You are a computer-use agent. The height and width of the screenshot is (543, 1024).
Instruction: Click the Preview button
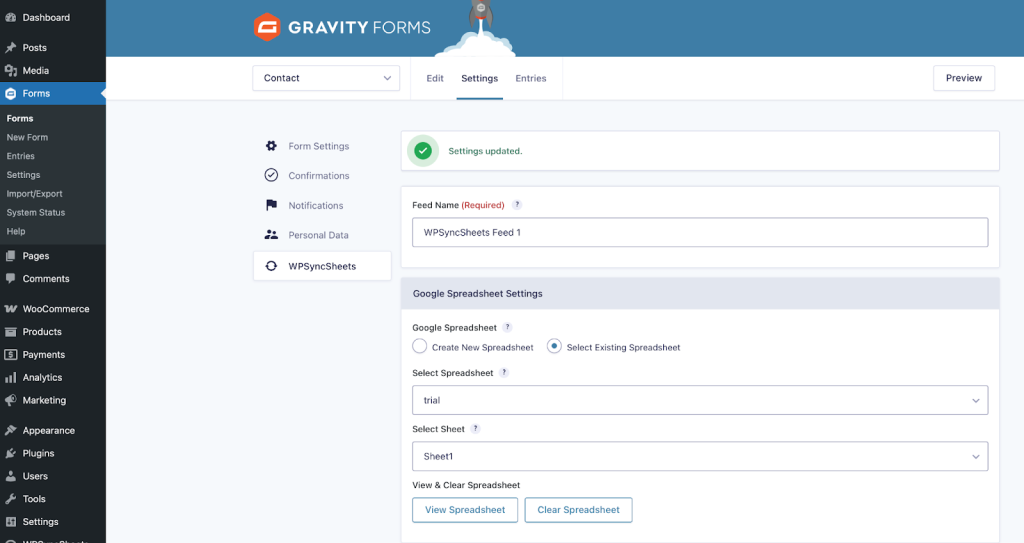tap(963, 78)
